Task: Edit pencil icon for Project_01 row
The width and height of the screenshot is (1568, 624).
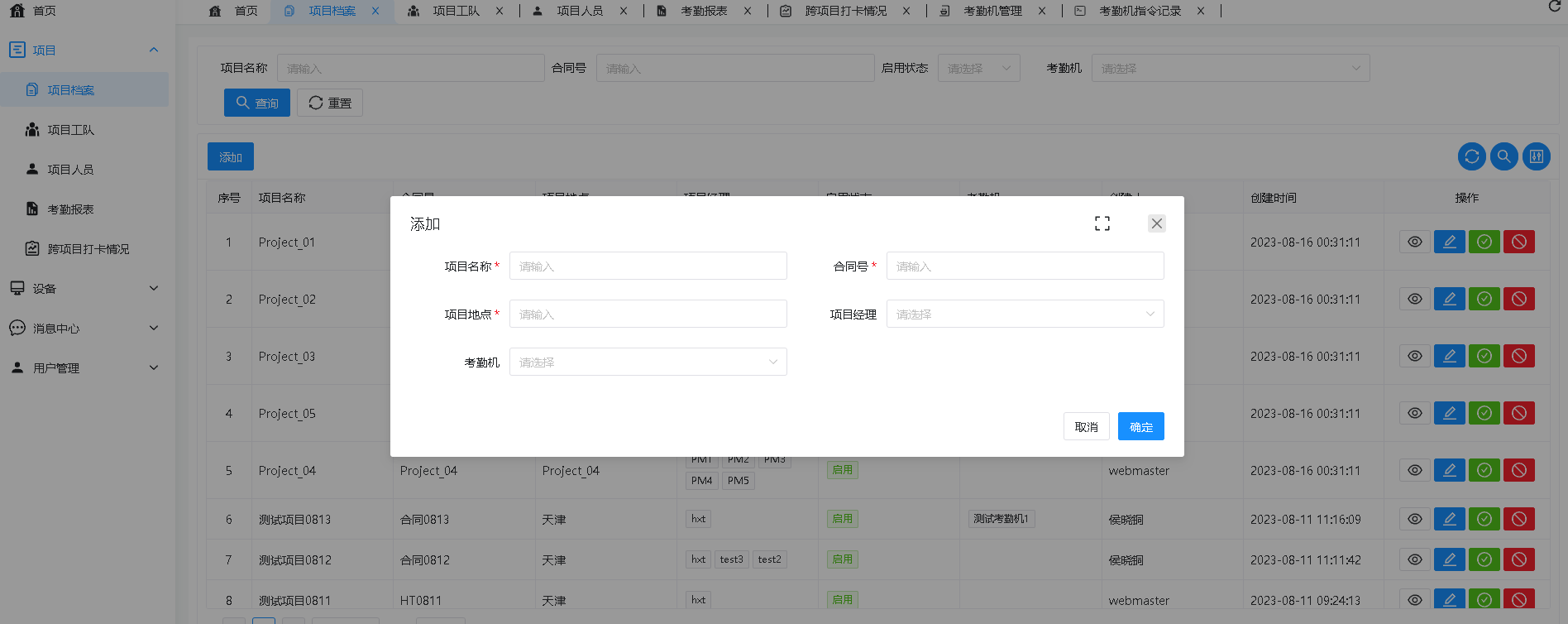Action: point(1450,242)
